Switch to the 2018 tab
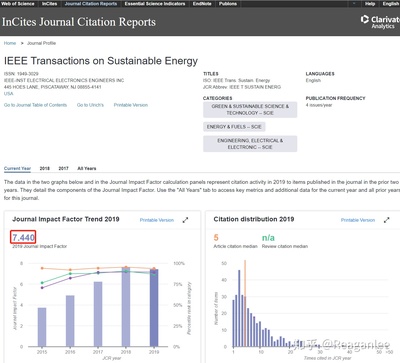400x363 pixels. (x=45, y=168)
